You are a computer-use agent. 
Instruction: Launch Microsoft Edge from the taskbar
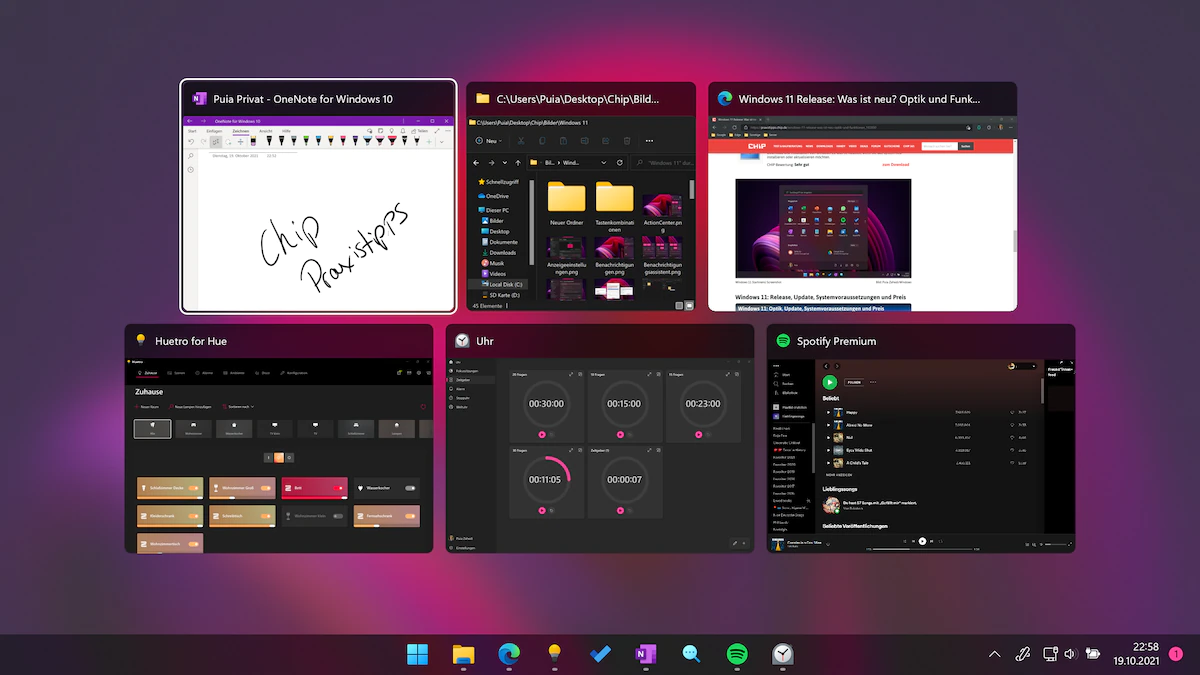tap(509, 654)
